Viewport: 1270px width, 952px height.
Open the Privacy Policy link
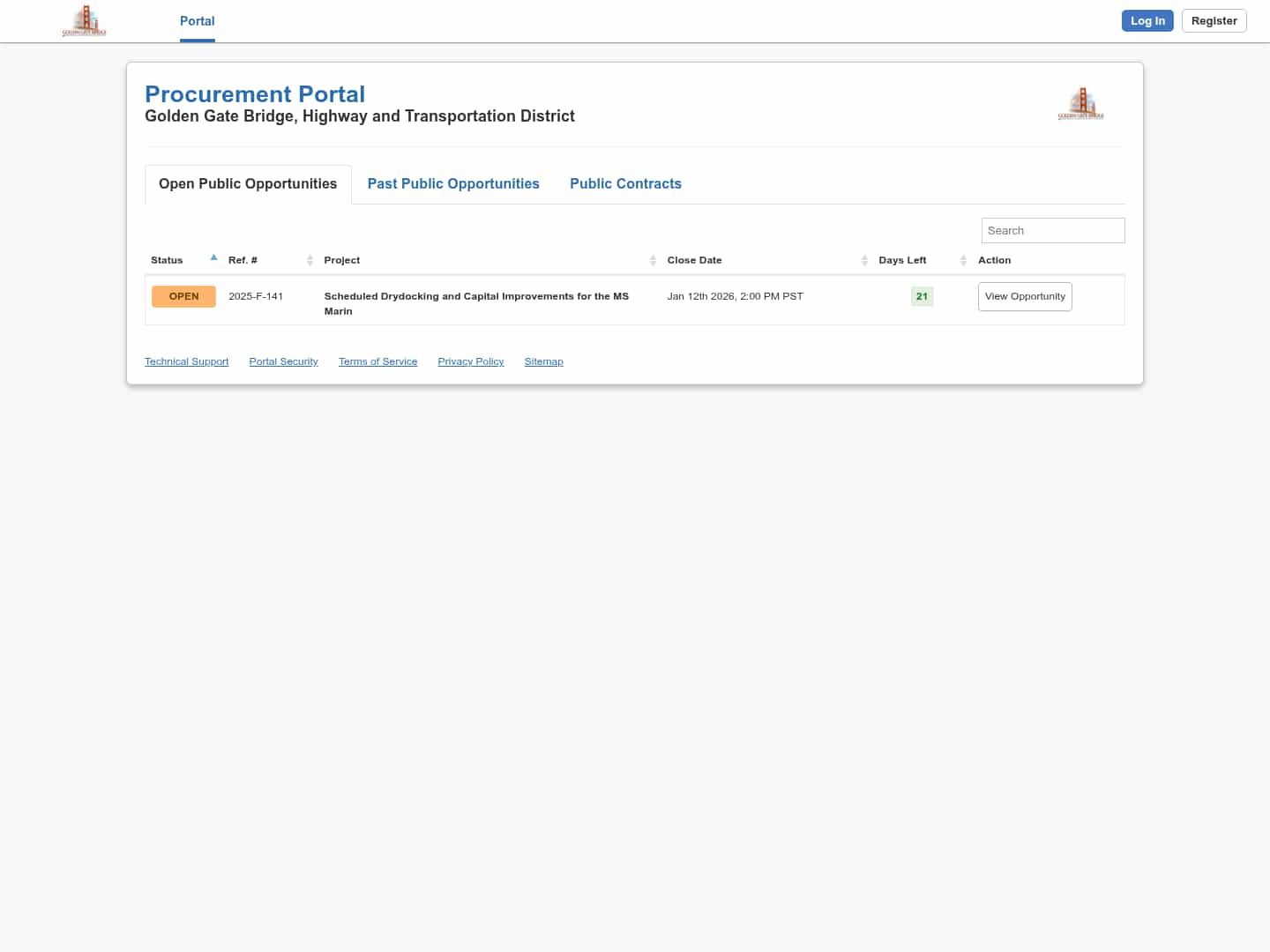tap(470, 361)
